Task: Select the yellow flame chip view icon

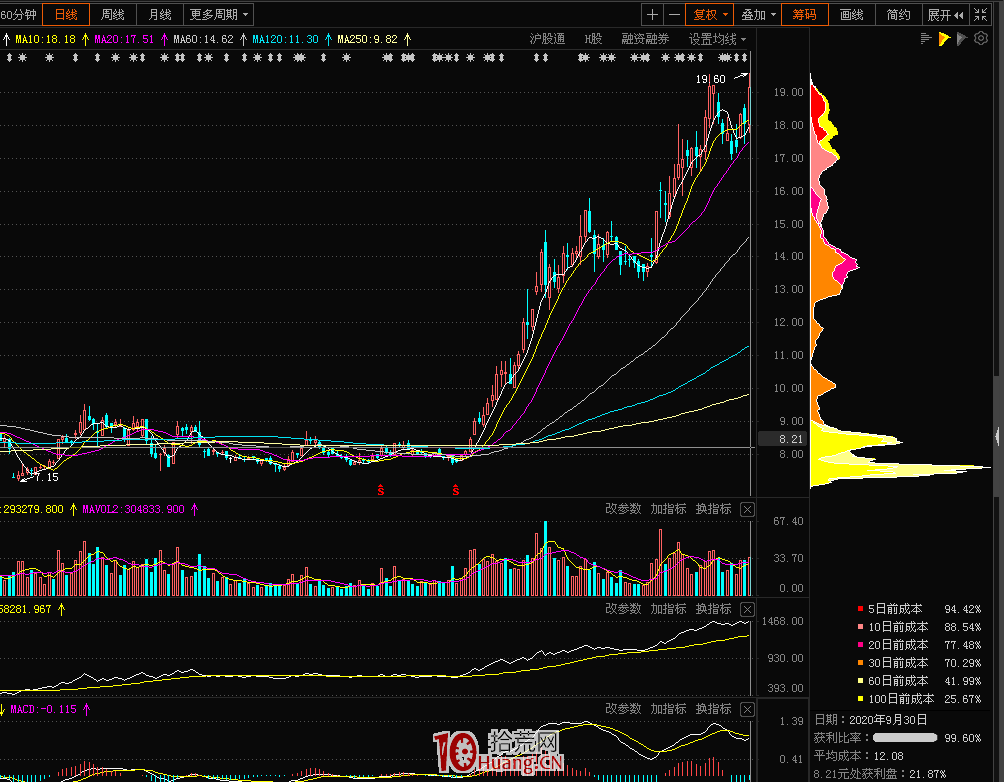Action: 944,39
